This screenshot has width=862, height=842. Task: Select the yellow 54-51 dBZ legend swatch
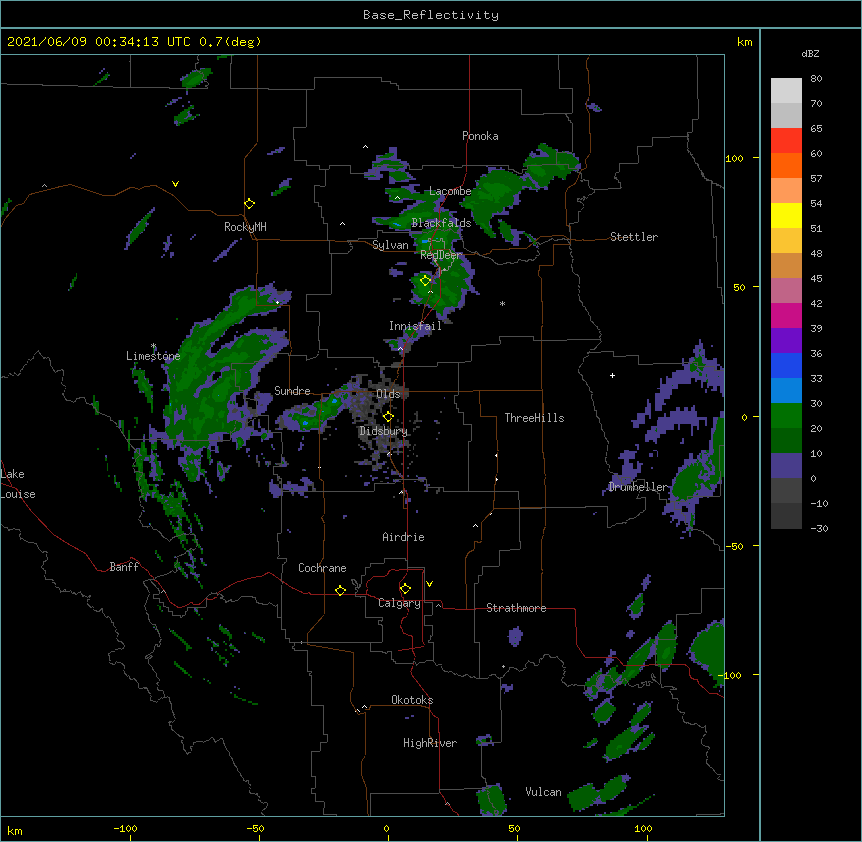(x=786, y=216)
